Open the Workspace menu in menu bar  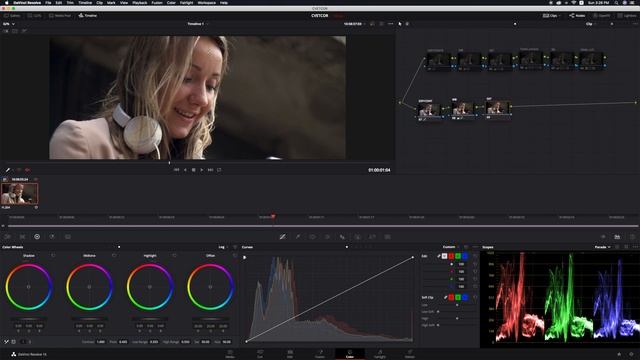207,2
